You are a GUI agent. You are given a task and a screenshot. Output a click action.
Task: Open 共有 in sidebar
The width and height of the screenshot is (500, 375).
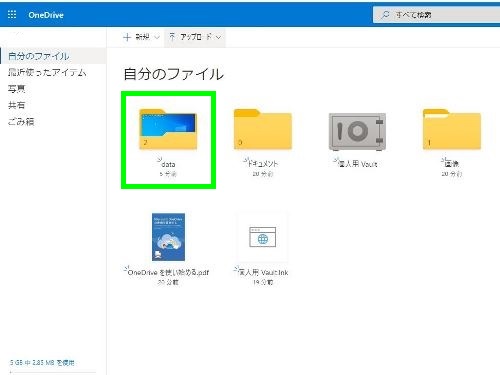coord(16,105)
